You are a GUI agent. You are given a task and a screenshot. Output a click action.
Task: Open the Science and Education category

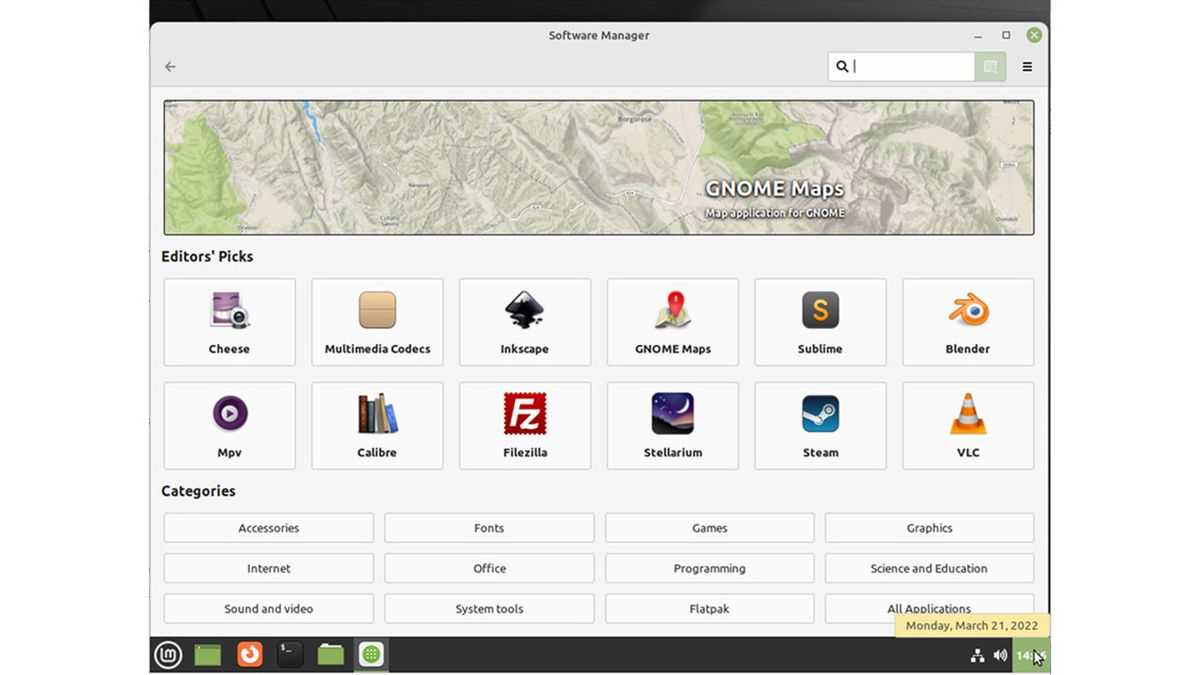(x=929, y=568)
